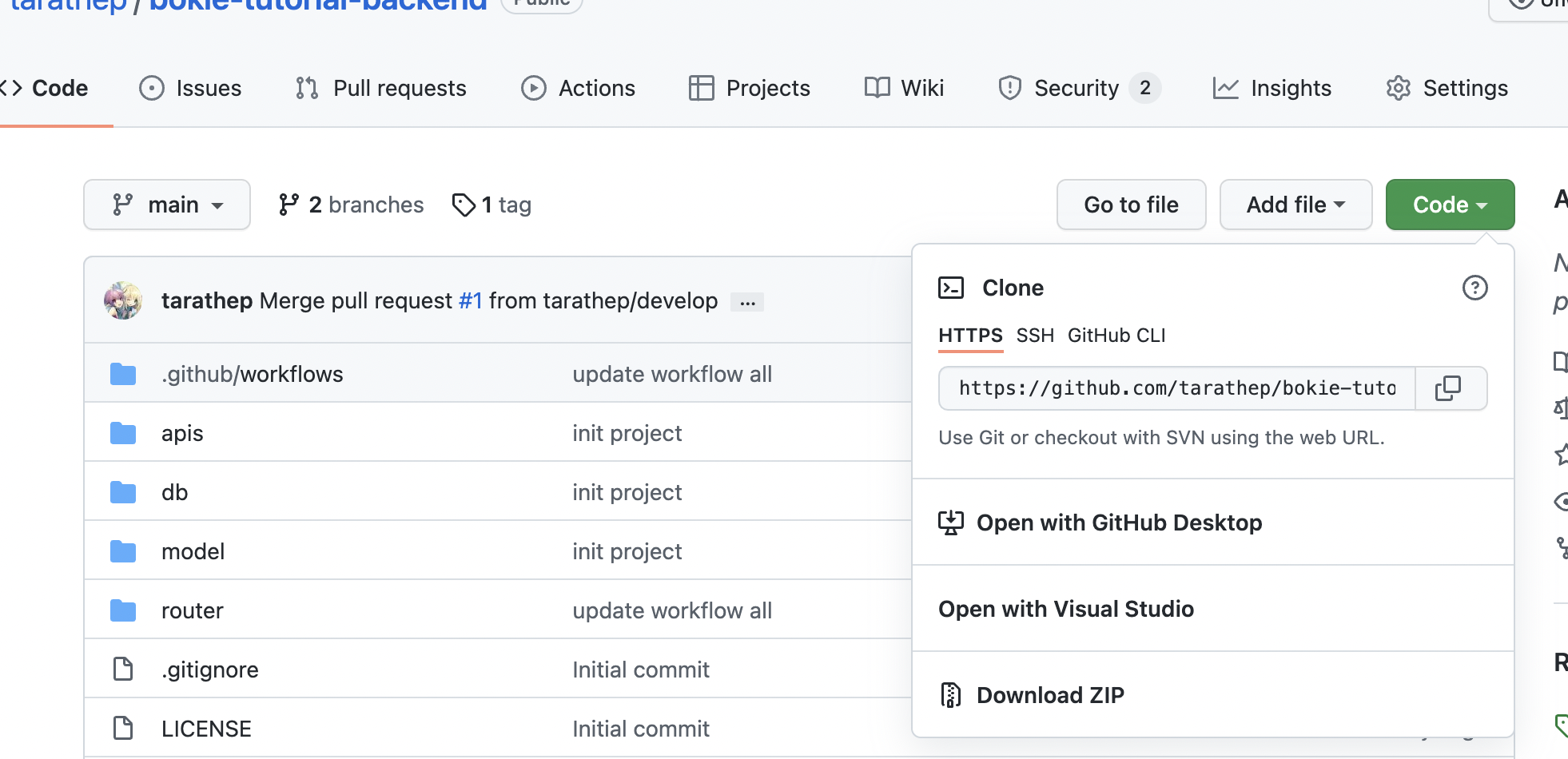The image size is (1568, 759).
Task: Click the Settings gear icon
Action: pyautogui.click(x=1399, y=88)
